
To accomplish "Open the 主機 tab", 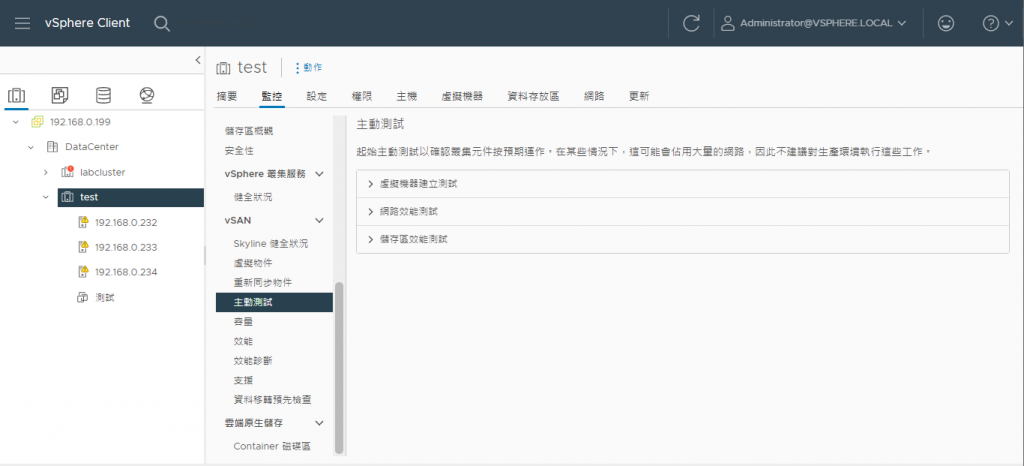I will [406, 97].
